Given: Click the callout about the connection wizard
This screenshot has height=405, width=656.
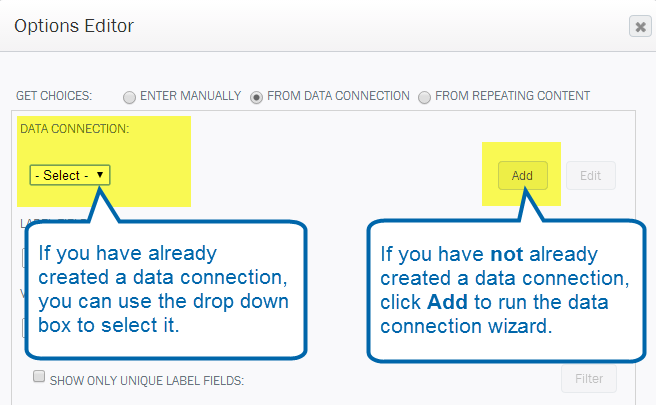Looking at the screenshot, I should point(506,290).
